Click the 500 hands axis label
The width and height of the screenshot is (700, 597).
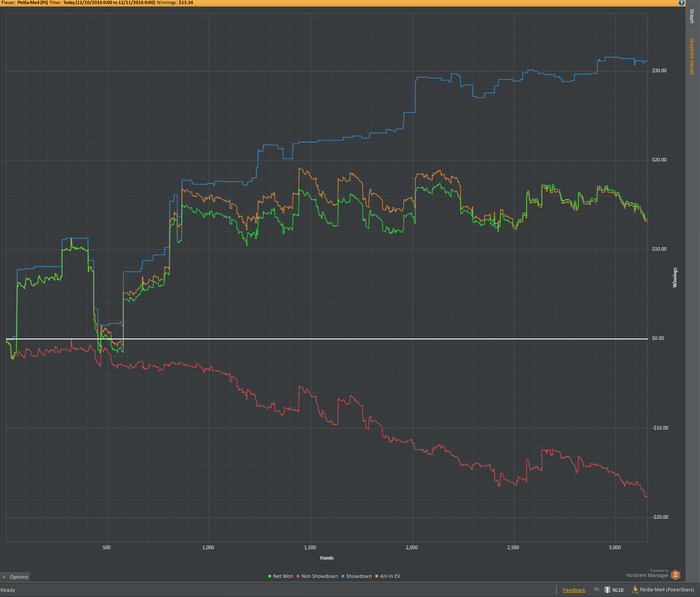coord(106,547)
